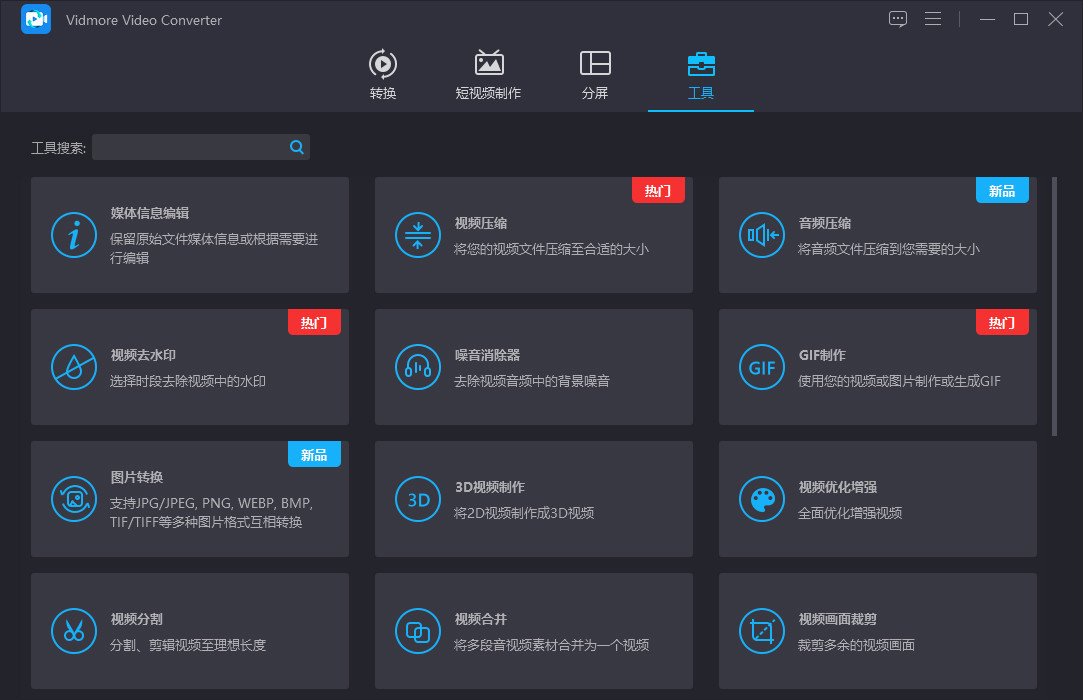The height and width of the screenshot is (700, 1083).
Task: Click description 选择时段去除视频中的水印
Action: point(188,381)
